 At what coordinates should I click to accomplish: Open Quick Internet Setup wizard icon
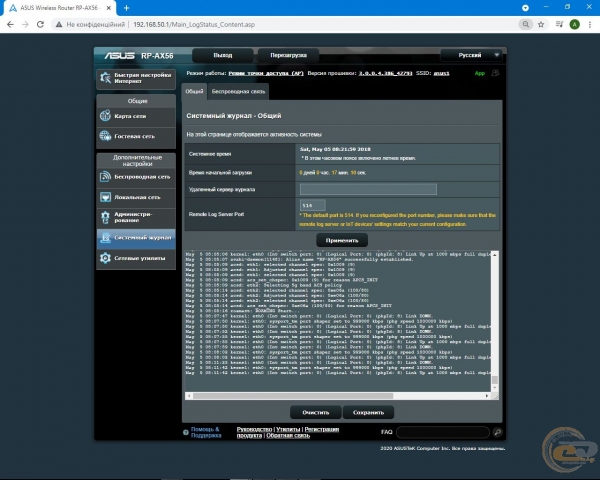click(105, 78)
